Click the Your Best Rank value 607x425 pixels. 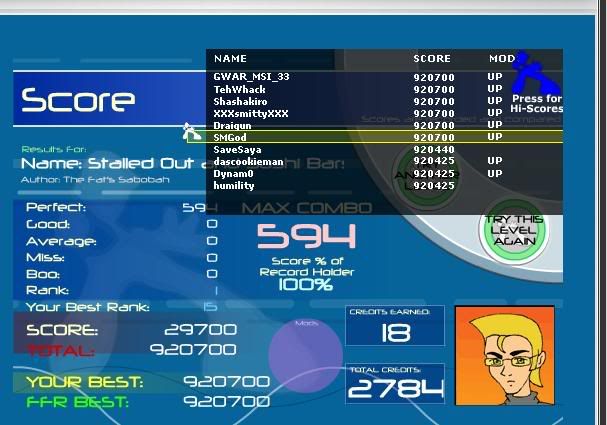tap(210, 307)
